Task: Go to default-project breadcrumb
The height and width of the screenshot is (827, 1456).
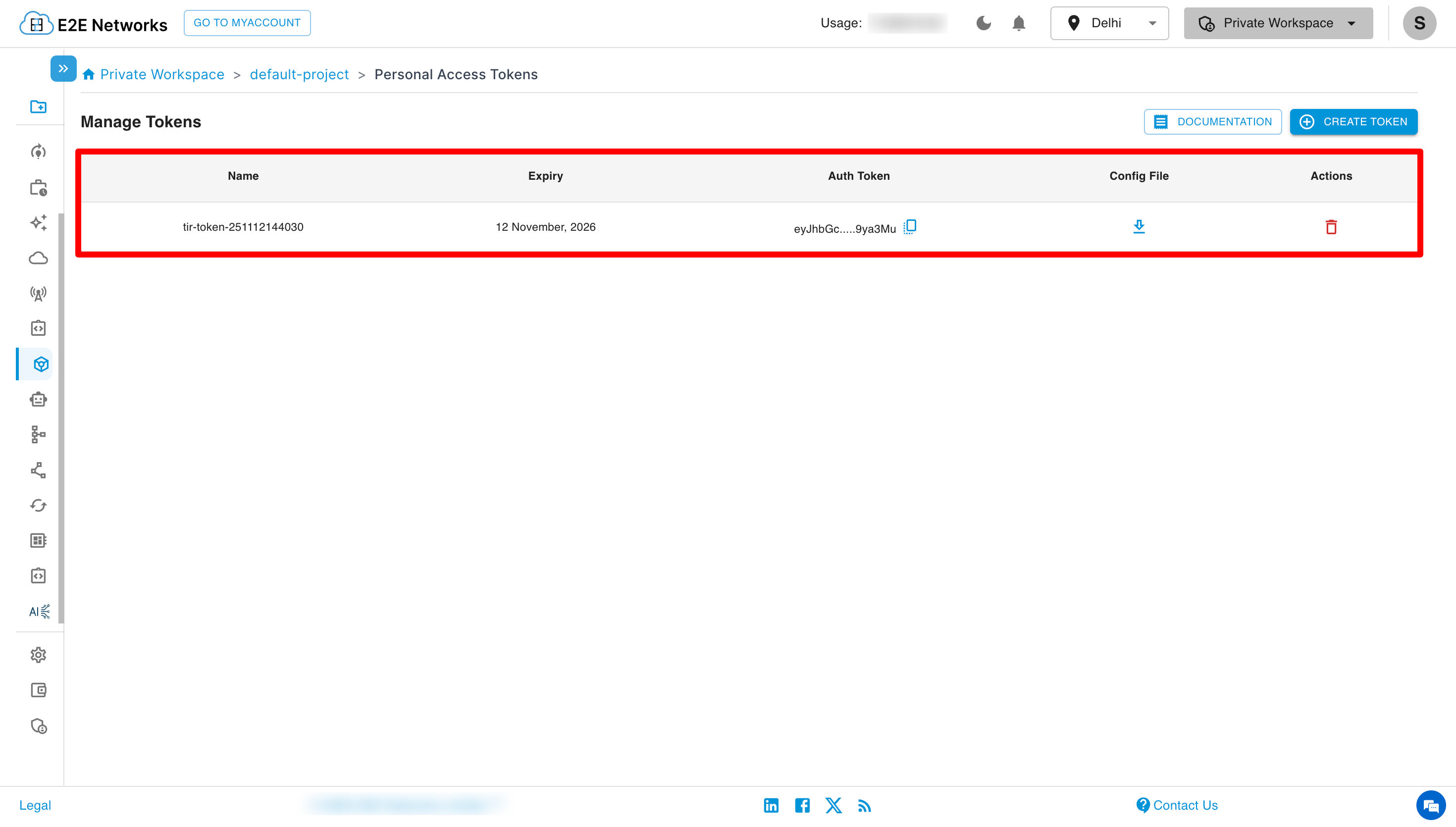Action: 299,74
